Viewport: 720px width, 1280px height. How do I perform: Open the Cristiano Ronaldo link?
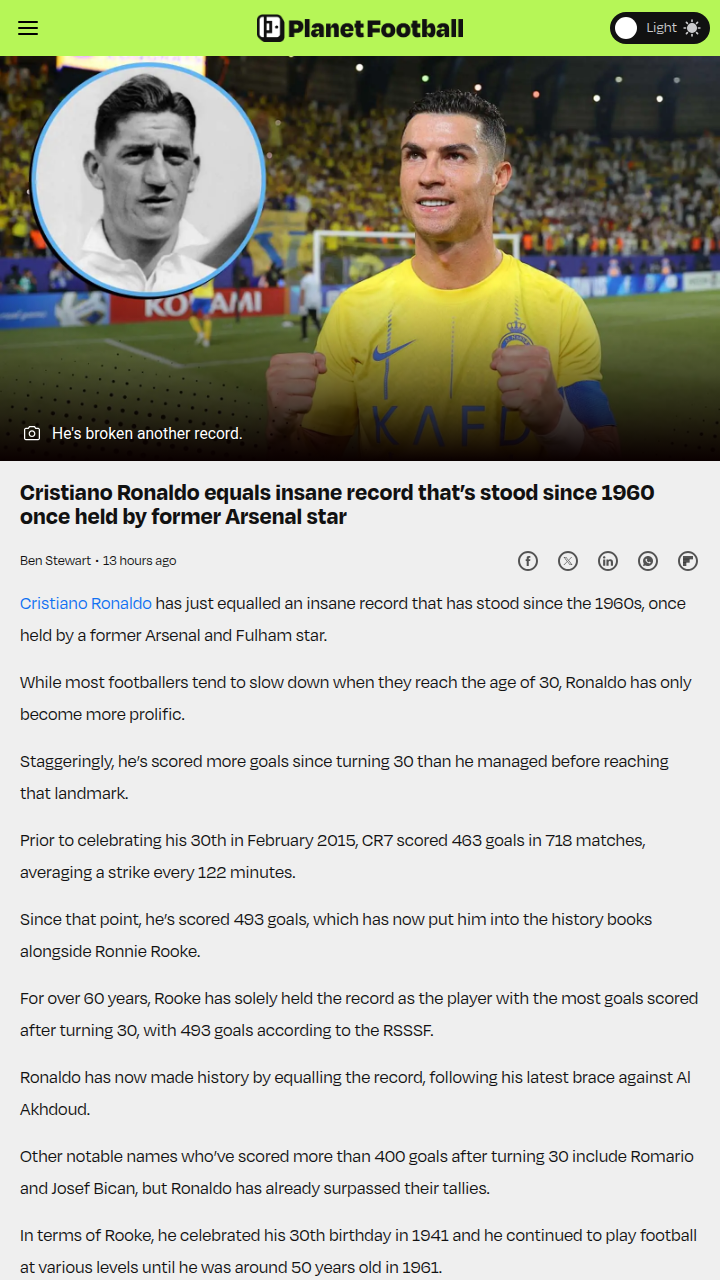point(86,603)
